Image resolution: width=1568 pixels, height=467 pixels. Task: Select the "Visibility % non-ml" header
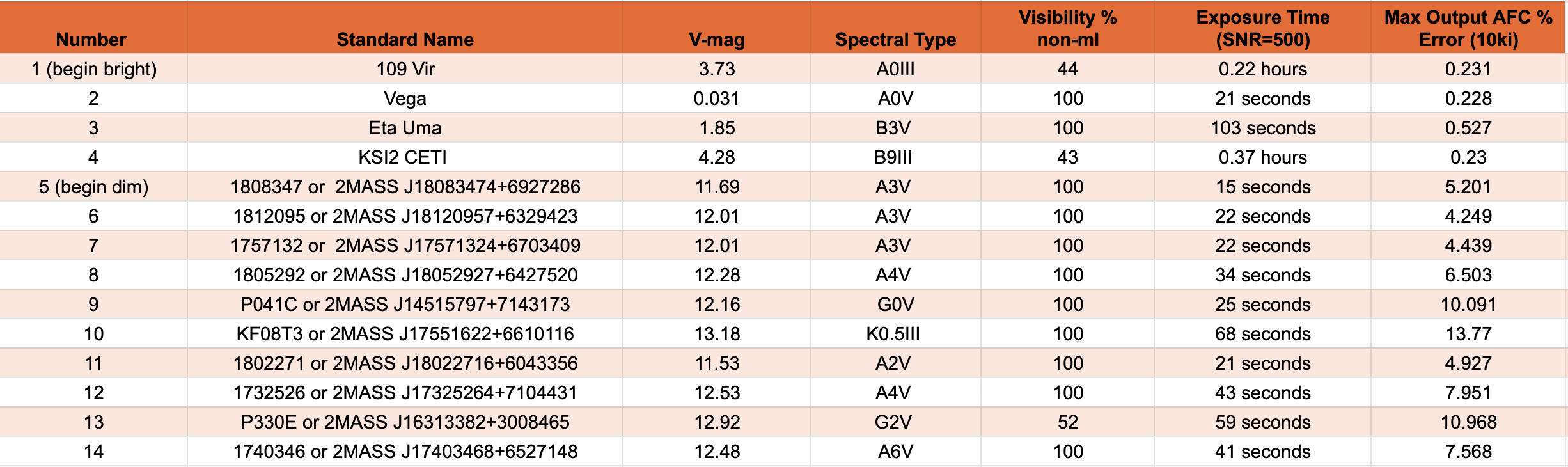(1067, 29)
